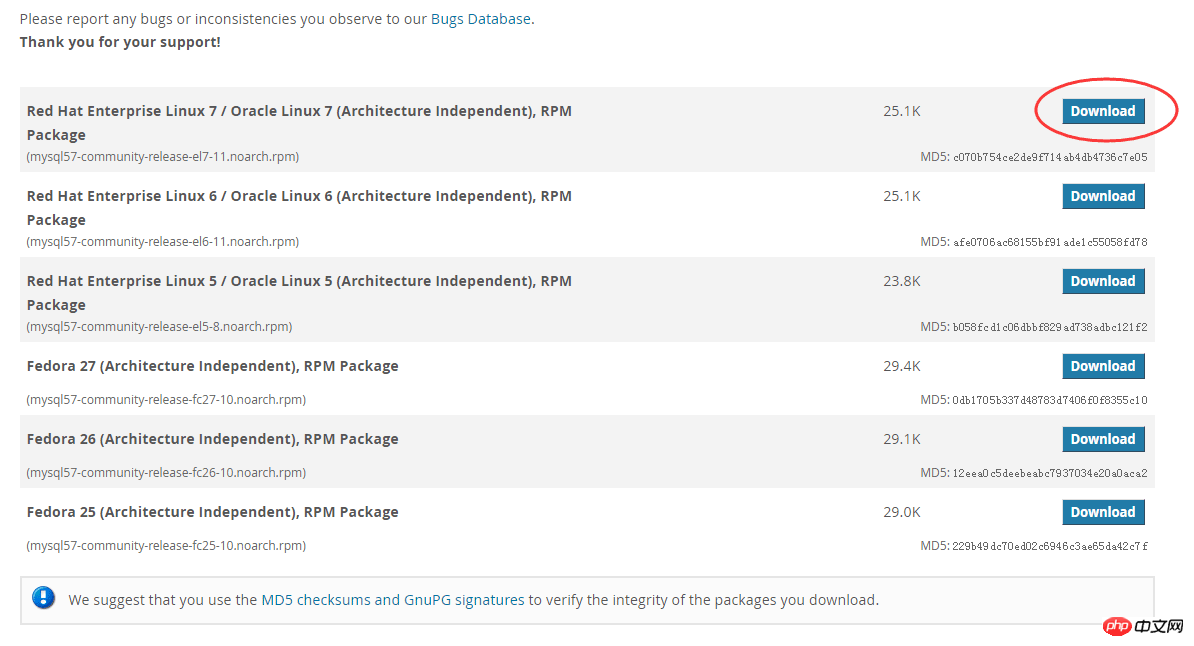This screenshot has height=646, width=1194.
Task: Download the Fedora 26 RPM package
Action: pyautogui.click(x=1103, y=440)
